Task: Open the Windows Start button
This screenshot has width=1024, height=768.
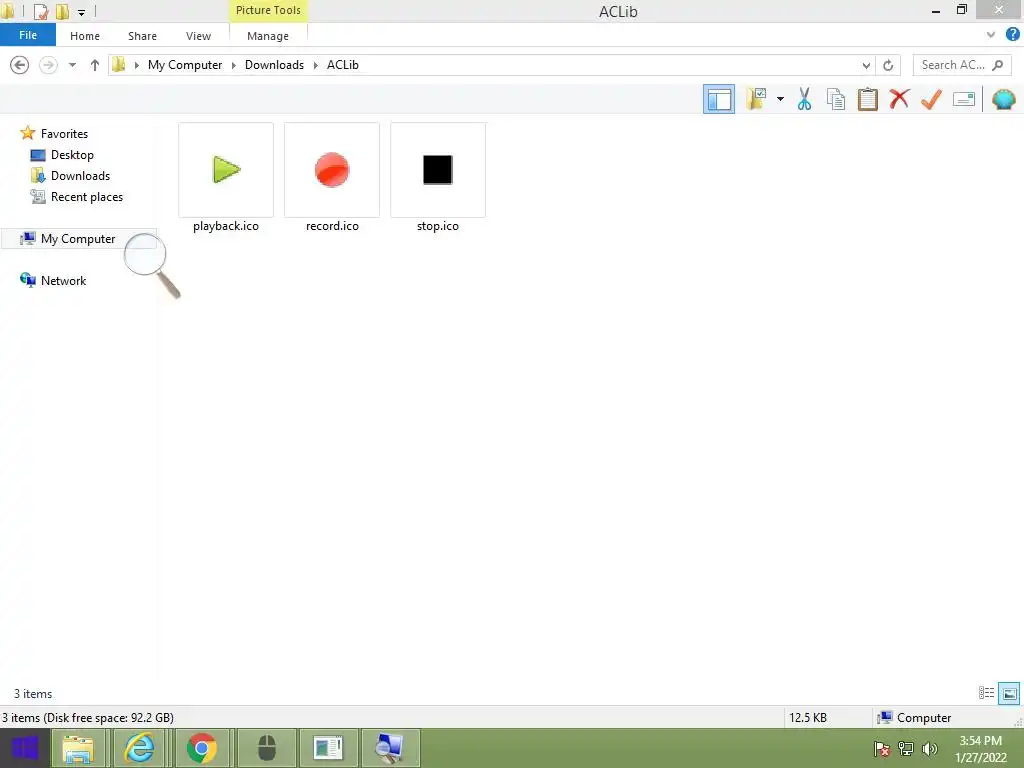Action: point(25,748)
